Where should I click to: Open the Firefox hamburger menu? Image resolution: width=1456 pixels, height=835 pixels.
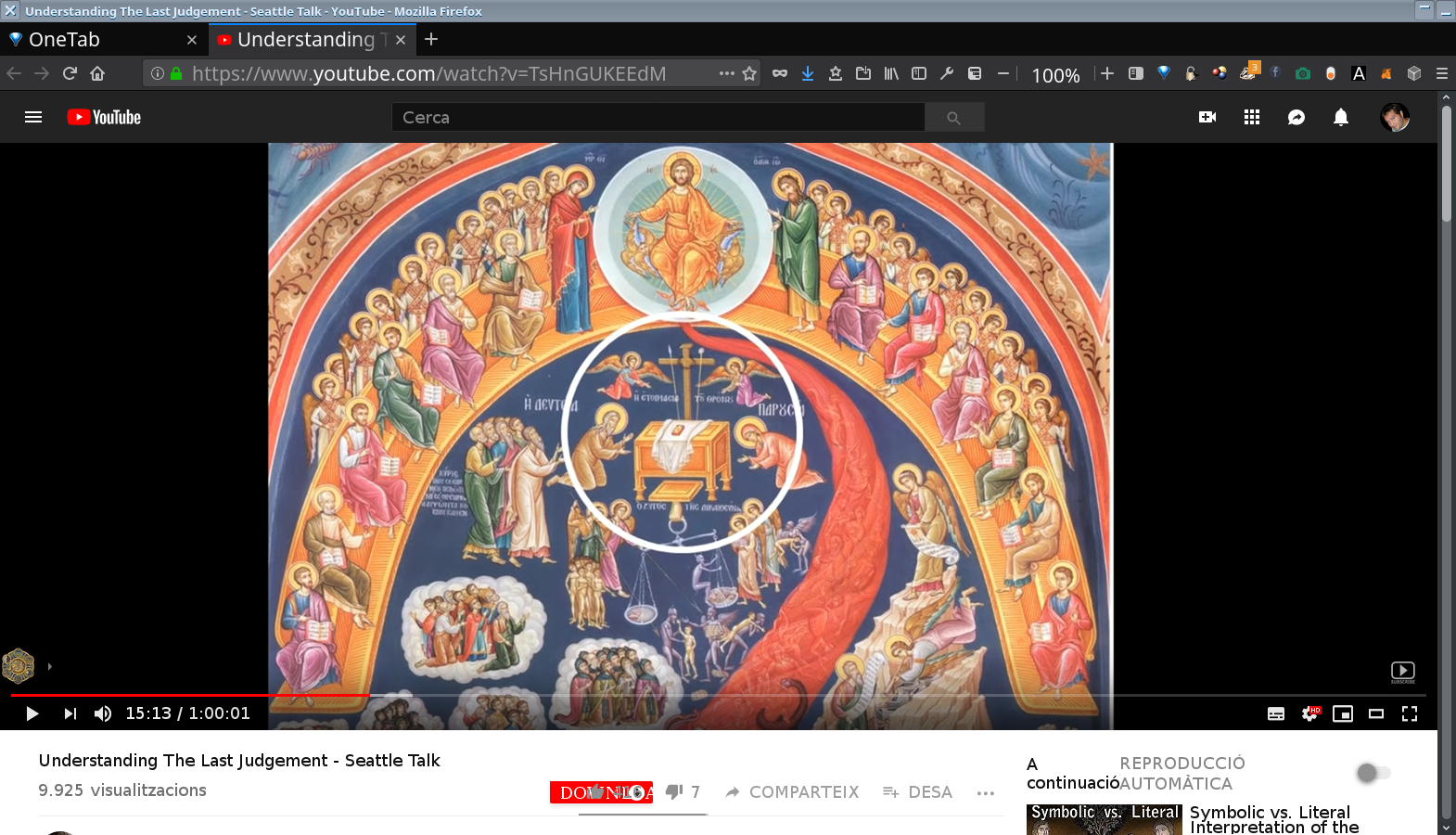click(x=1442, y=73)
